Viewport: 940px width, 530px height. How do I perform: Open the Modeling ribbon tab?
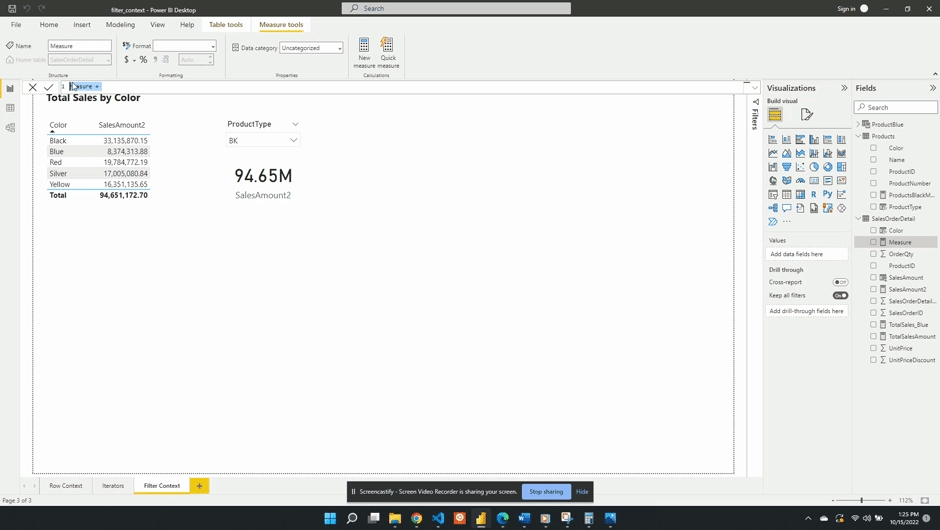pos(120,24)
